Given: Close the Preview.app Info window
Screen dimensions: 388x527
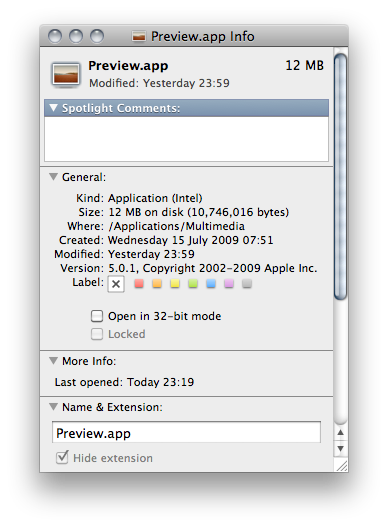Looking at the screenshot, I should [x=55, y=36].
